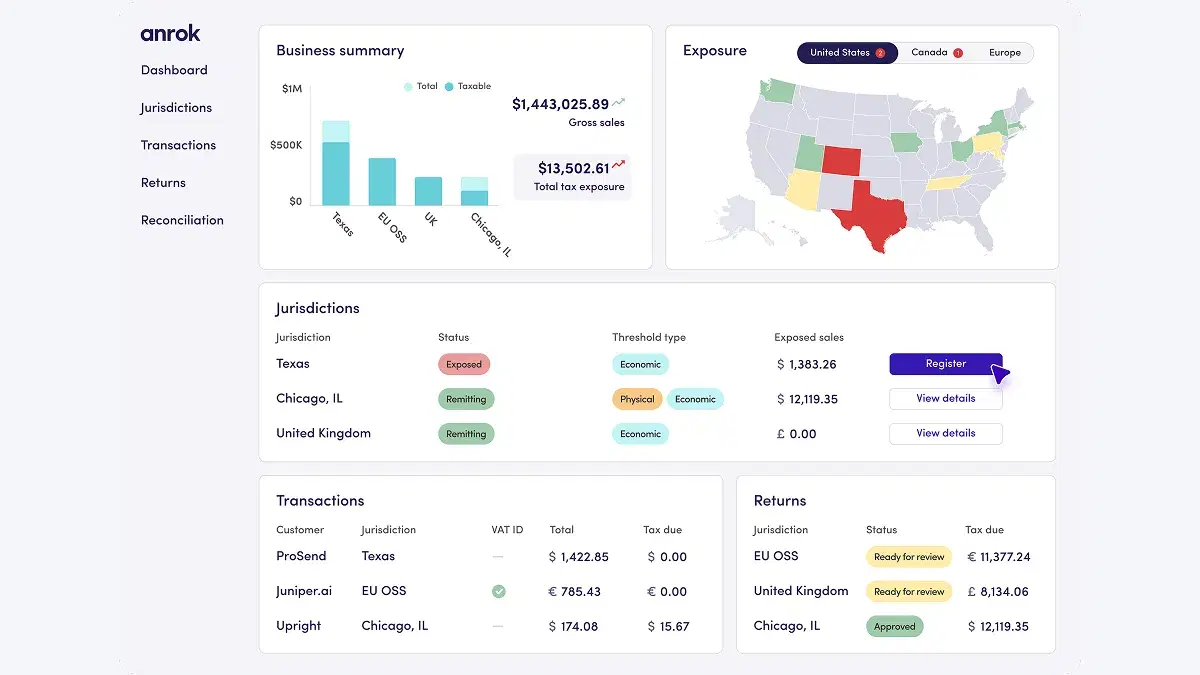The width and height of the screenshot is (1200, 675).
Task: Select the Juniper.ai customer name
Action: 304,591
